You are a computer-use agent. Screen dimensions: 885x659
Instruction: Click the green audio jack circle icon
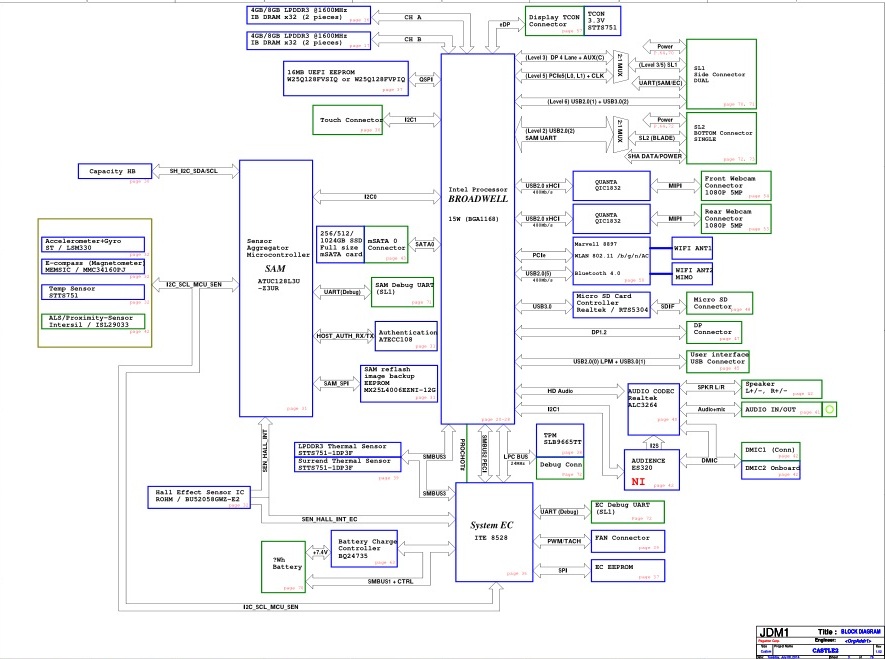tap(829, 409)
